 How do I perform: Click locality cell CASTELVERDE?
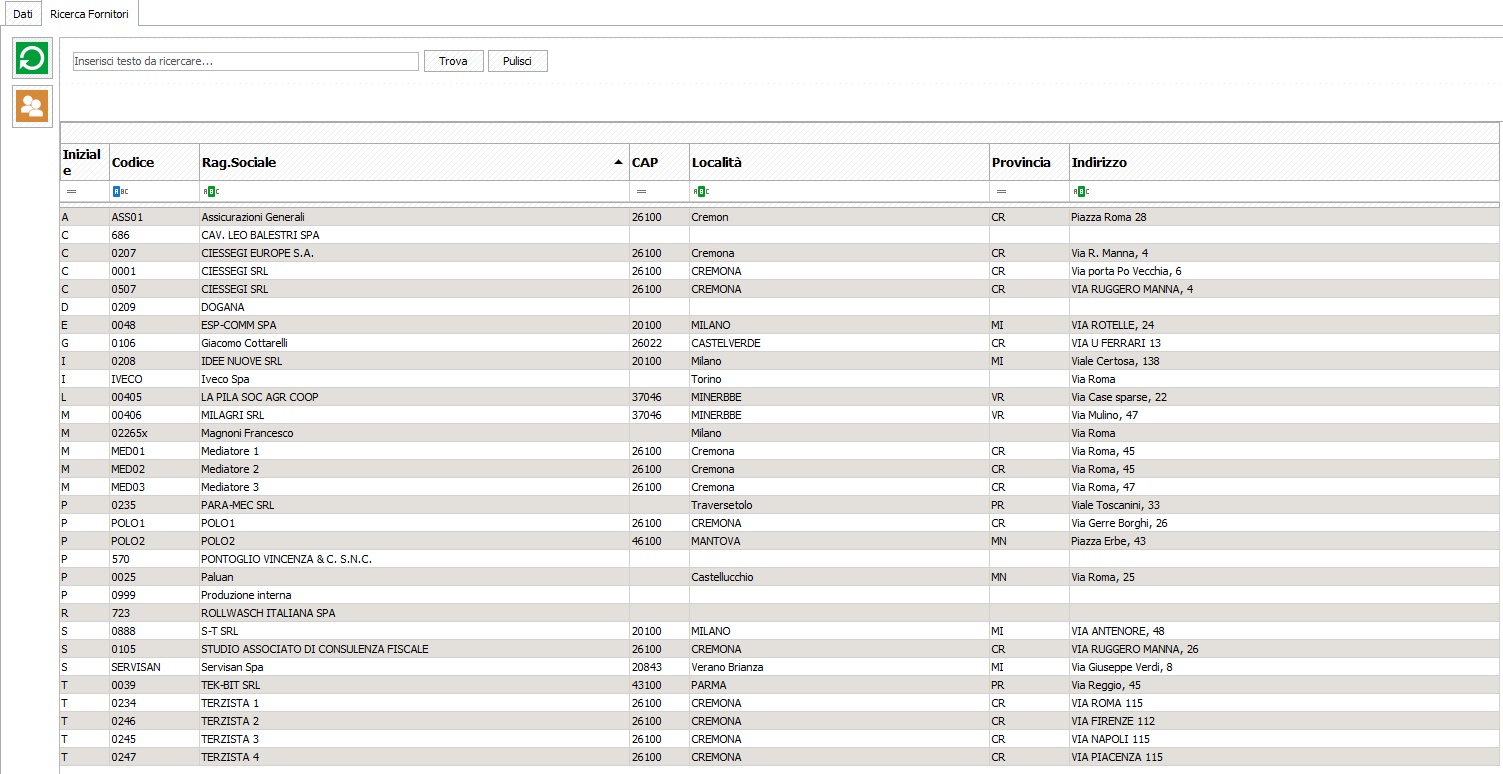coord(839,343)
